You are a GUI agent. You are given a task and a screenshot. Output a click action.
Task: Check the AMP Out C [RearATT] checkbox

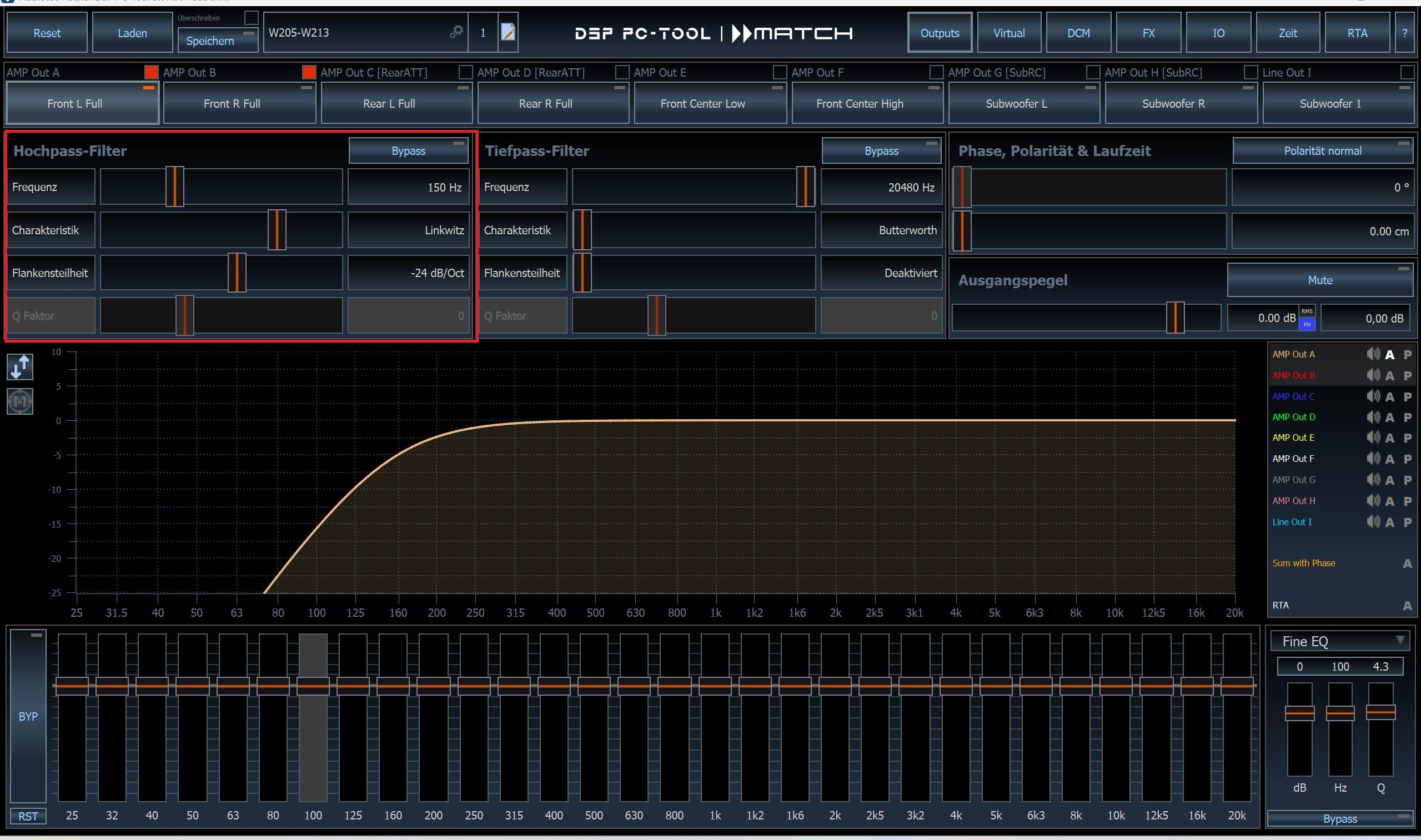click(465, 72)
